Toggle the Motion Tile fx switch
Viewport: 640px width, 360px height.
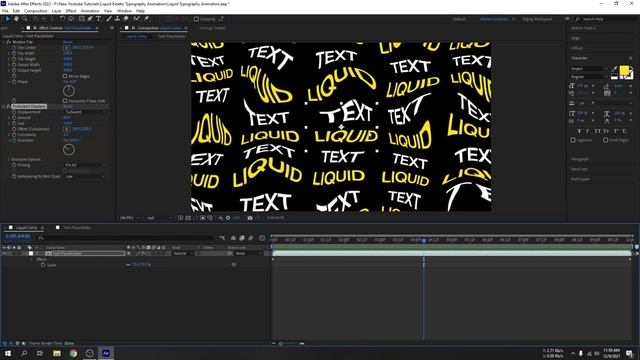pos(9,42)
